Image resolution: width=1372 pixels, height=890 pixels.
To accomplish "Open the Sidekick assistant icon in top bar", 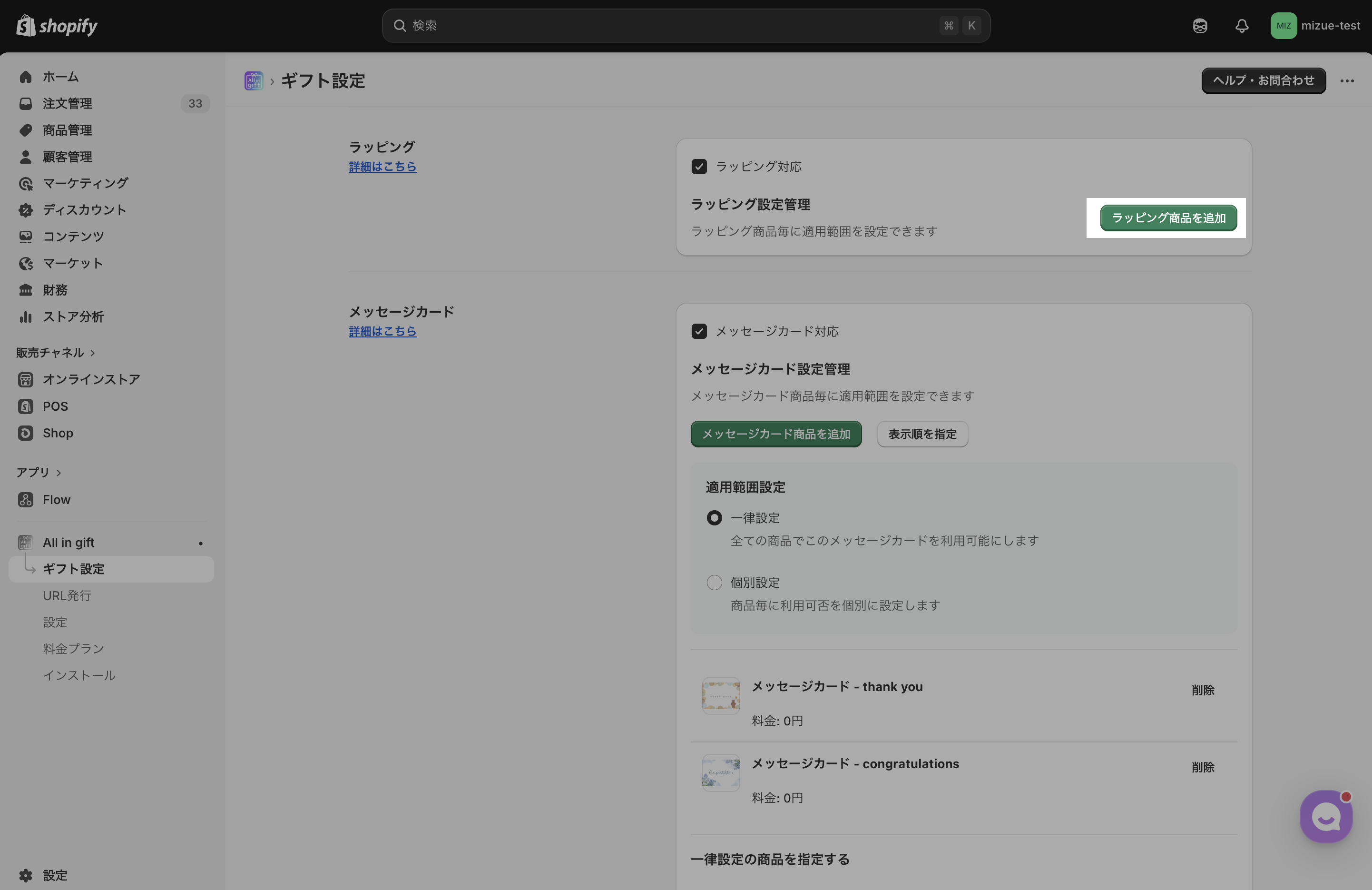I will pos(1200,25).
